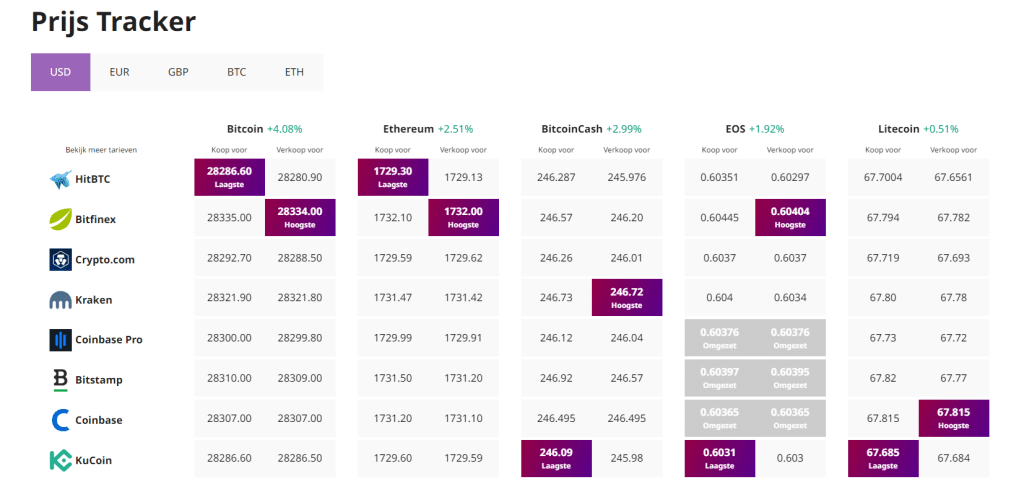
Task: Click Bitstamp BitcoinCash buy price 246.92
Action: (x=556, y=379)
